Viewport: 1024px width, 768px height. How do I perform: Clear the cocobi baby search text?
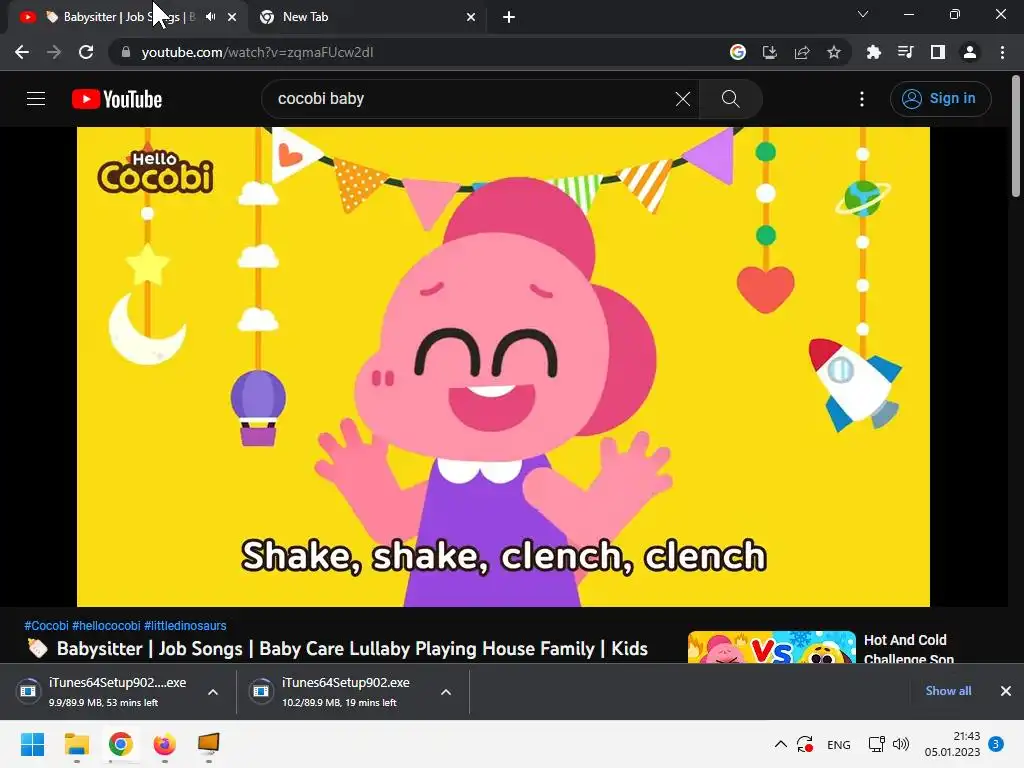click(682, 99)
